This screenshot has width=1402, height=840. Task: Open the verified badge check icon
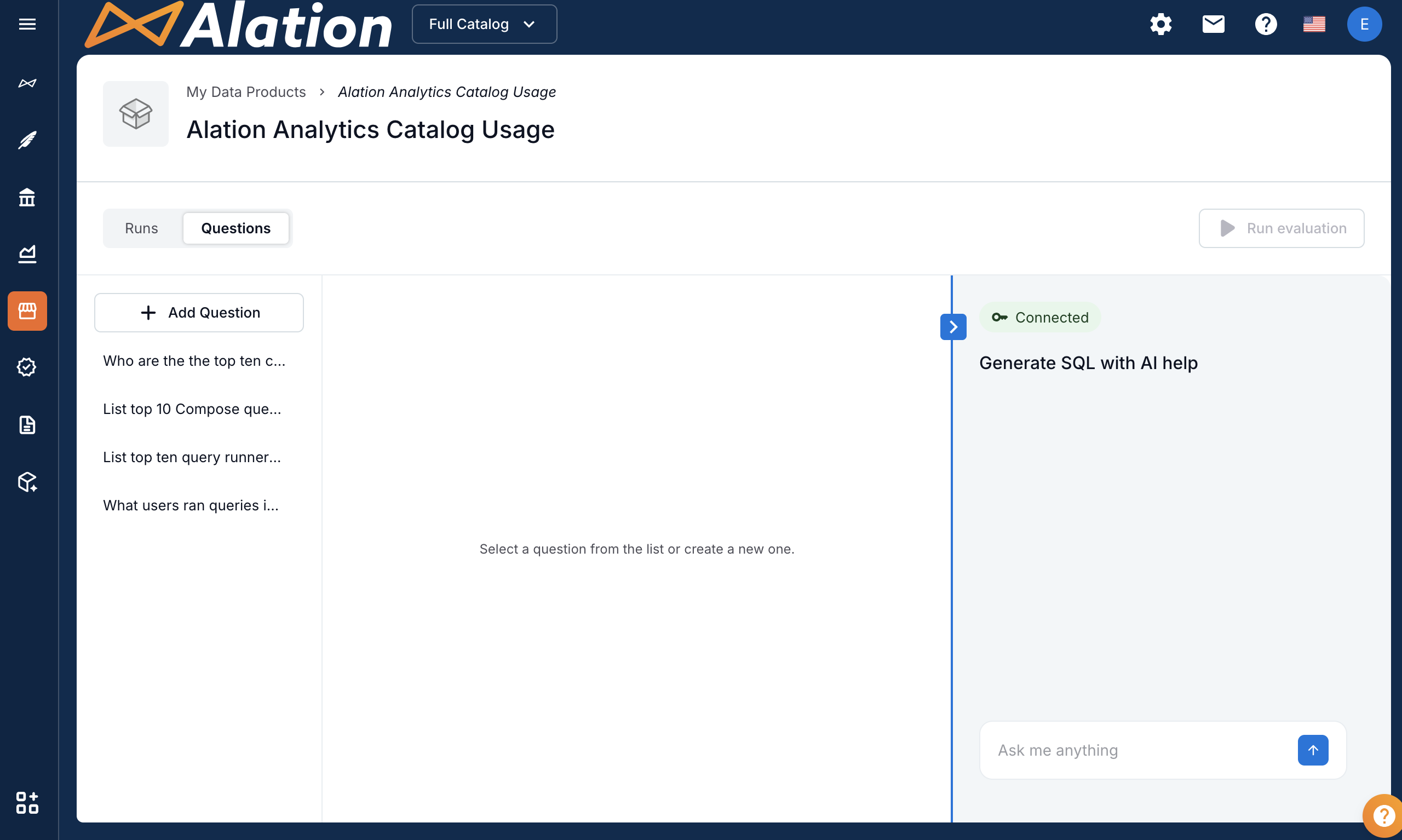pos(27,367)
